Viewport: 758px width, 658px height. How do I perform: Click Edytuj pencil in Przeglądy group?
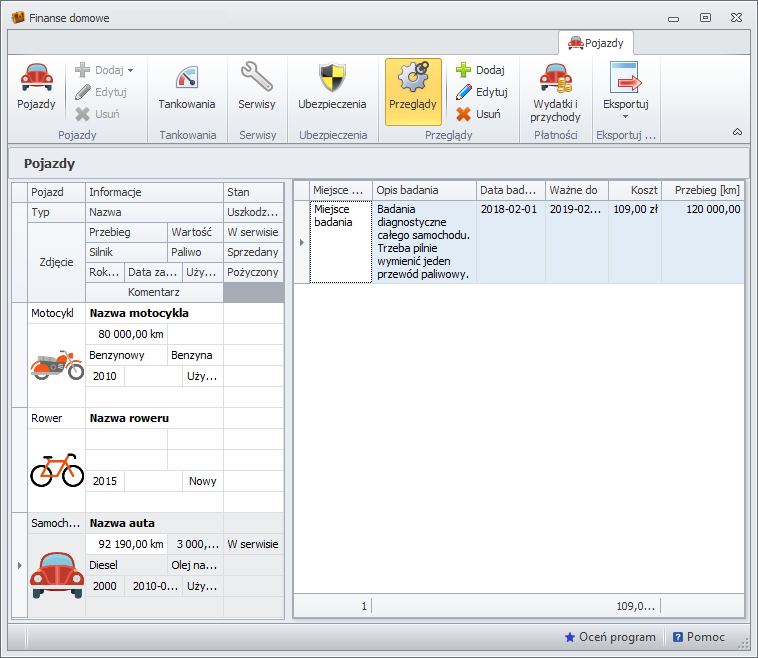pyautogui.click(x=481, y=92)
